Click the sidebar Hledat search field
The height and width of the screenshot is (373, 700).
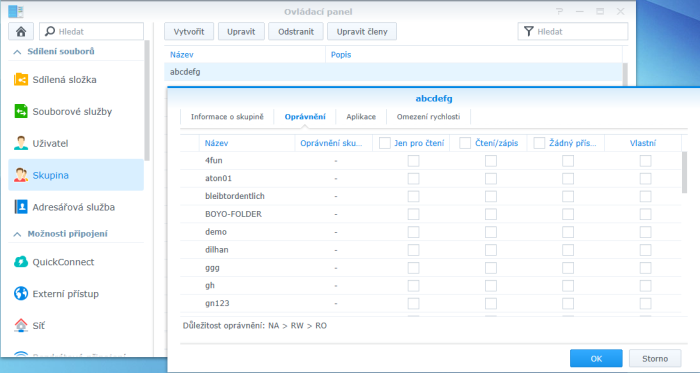[92, 32]
